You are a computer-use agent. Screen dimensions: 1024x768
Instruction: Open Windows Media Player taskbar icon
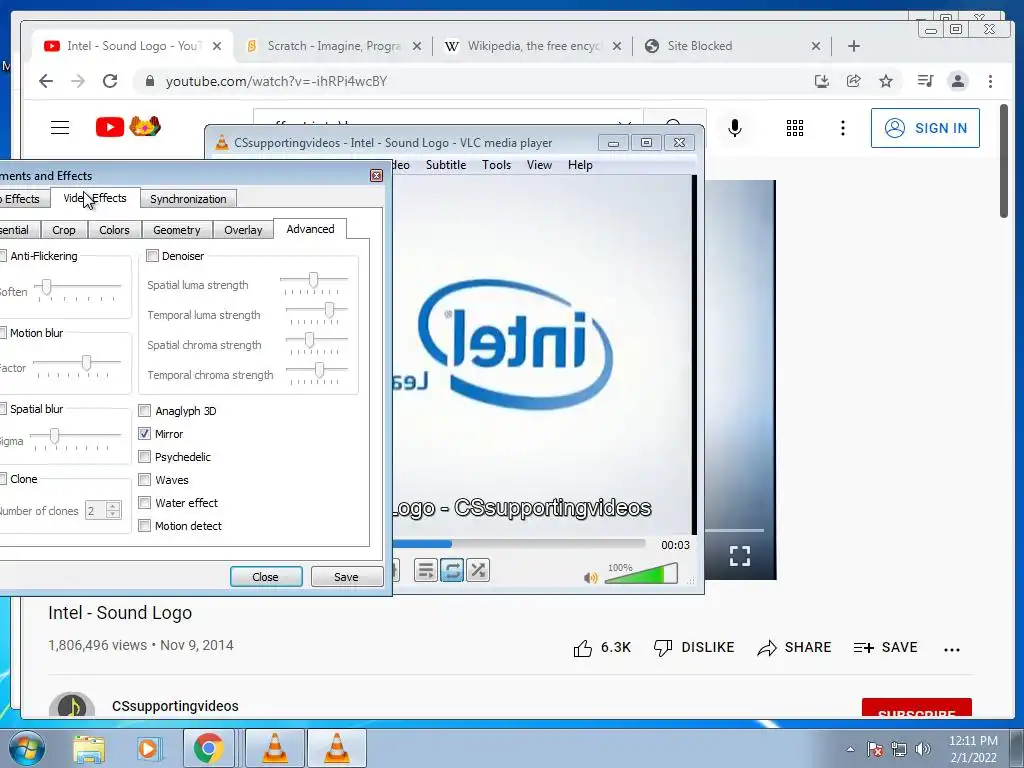(148, 748)
